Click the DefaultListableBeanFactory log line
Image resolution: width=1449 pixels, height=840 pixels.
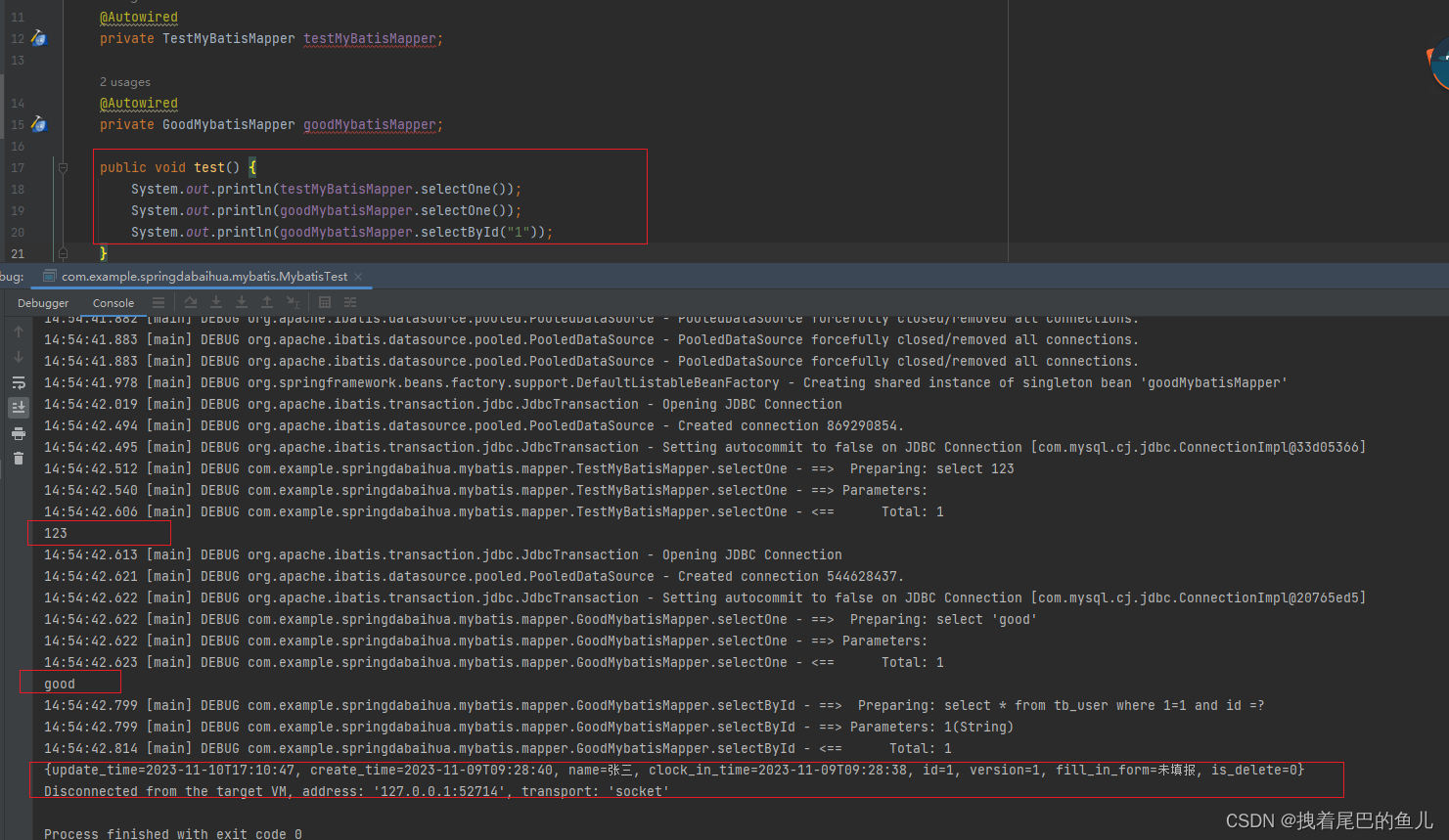665,382
